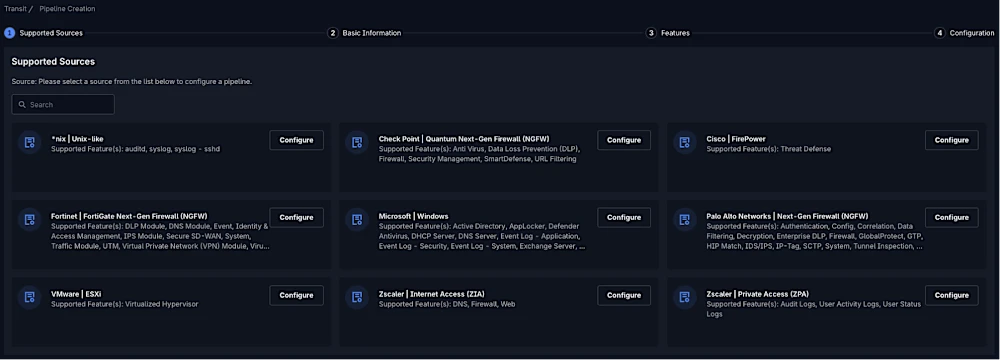Click the Fortinet FortiGate source icon
This screenshot has width=1000, height=360.
(29, 220)
